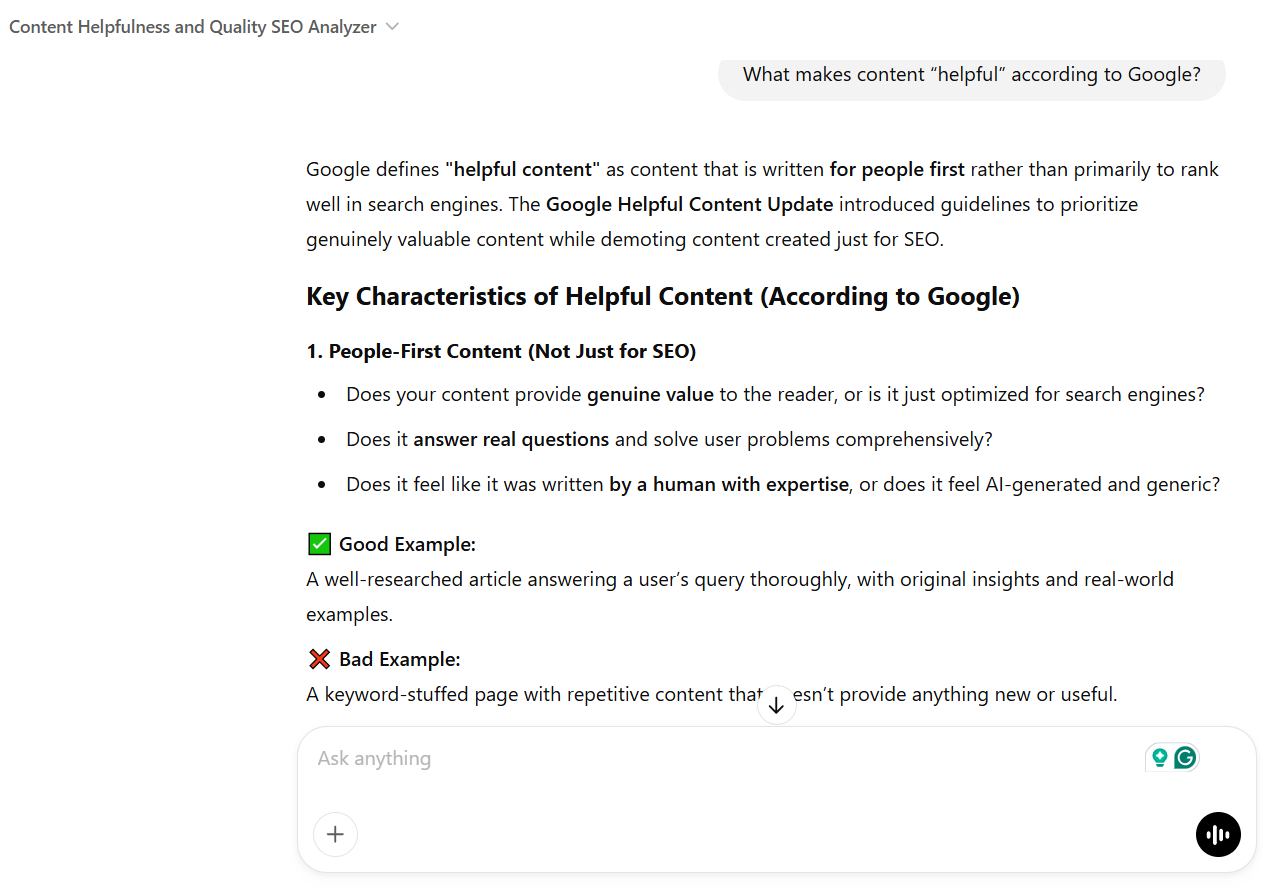Click the People-First Content numbered subheading

[501, 351]
